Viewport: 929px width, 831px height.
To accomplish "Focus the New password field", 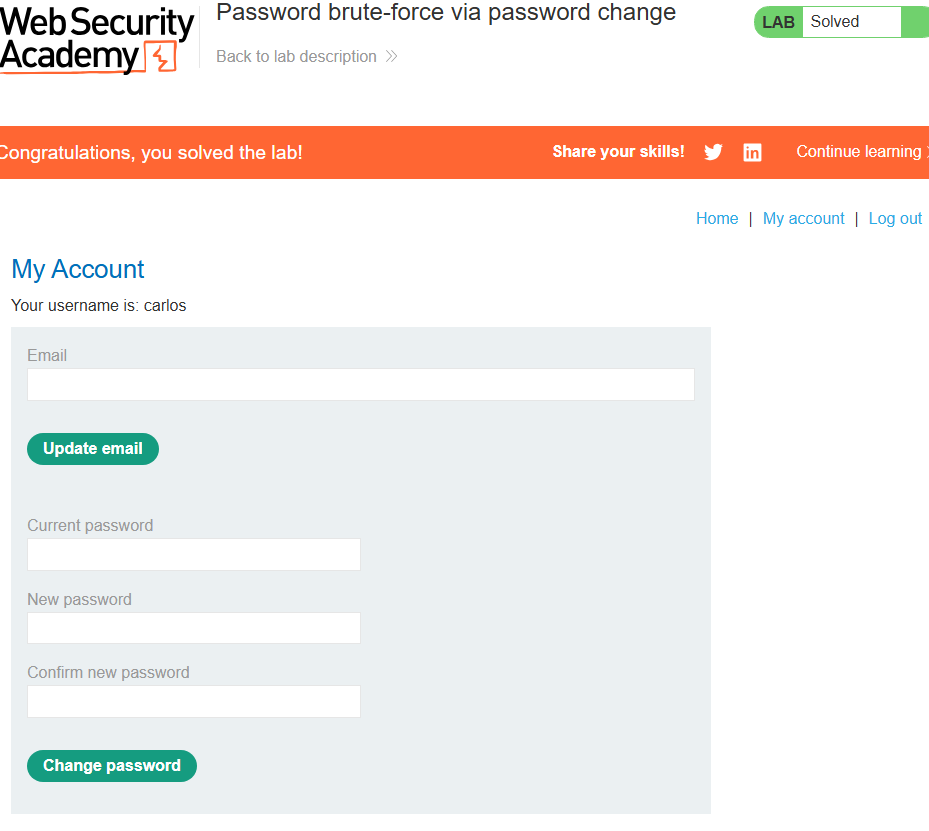I will point(194,628).
